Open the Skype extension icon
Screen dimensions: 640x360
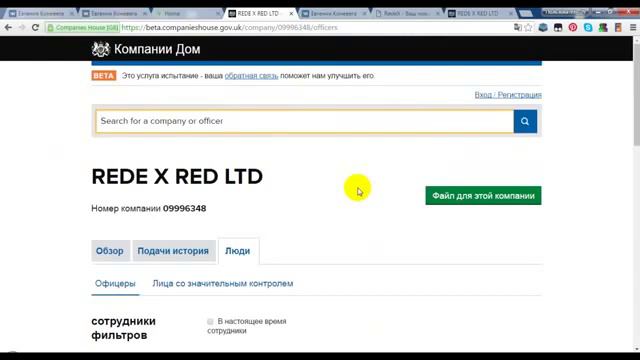[x=588, y=27]
